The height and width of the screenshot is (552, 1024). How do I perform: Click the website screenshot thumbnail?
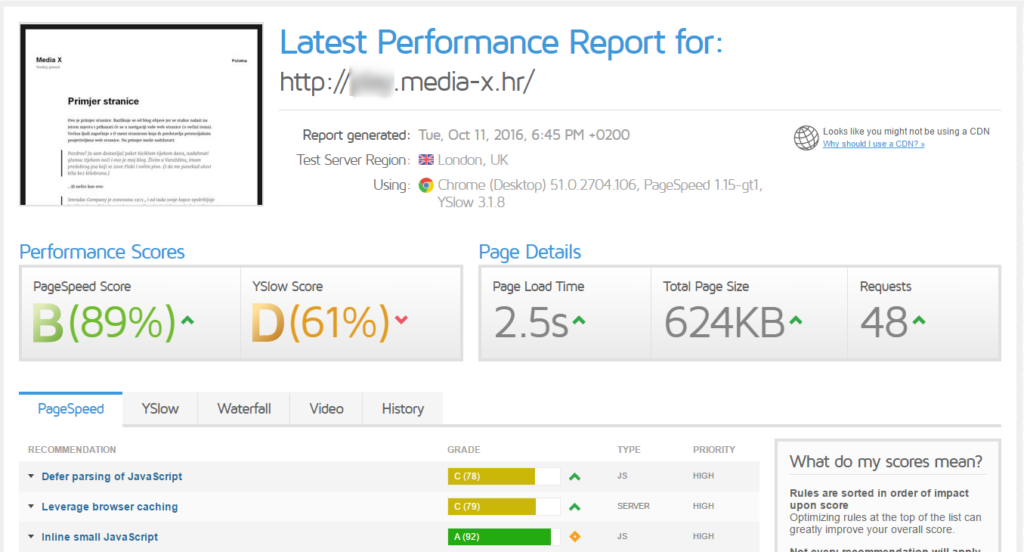[142, 115]
